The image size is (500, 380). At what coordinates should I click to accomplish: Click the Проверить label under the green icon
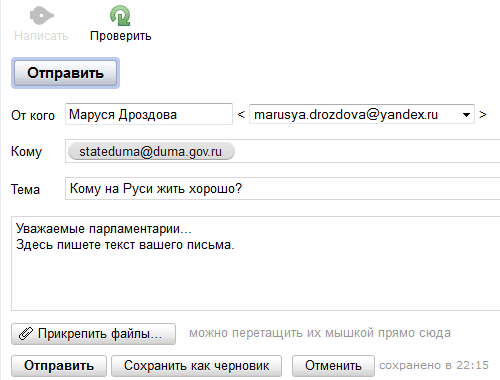121,36
